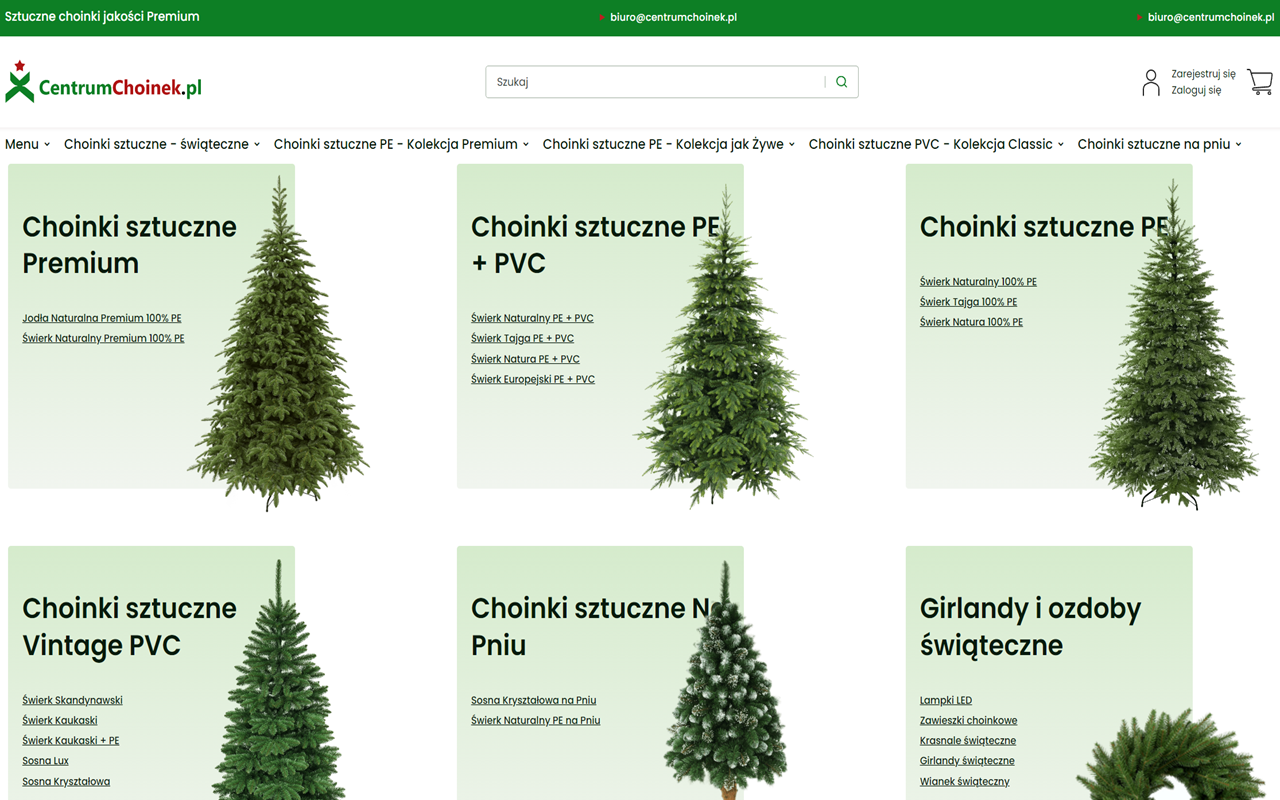The height and width of the screenshot is (800, 1280).
Task: Expand Choinki sztuczne PE - Kolekcja jak Żywe
Action: click(x=669, y=144)
